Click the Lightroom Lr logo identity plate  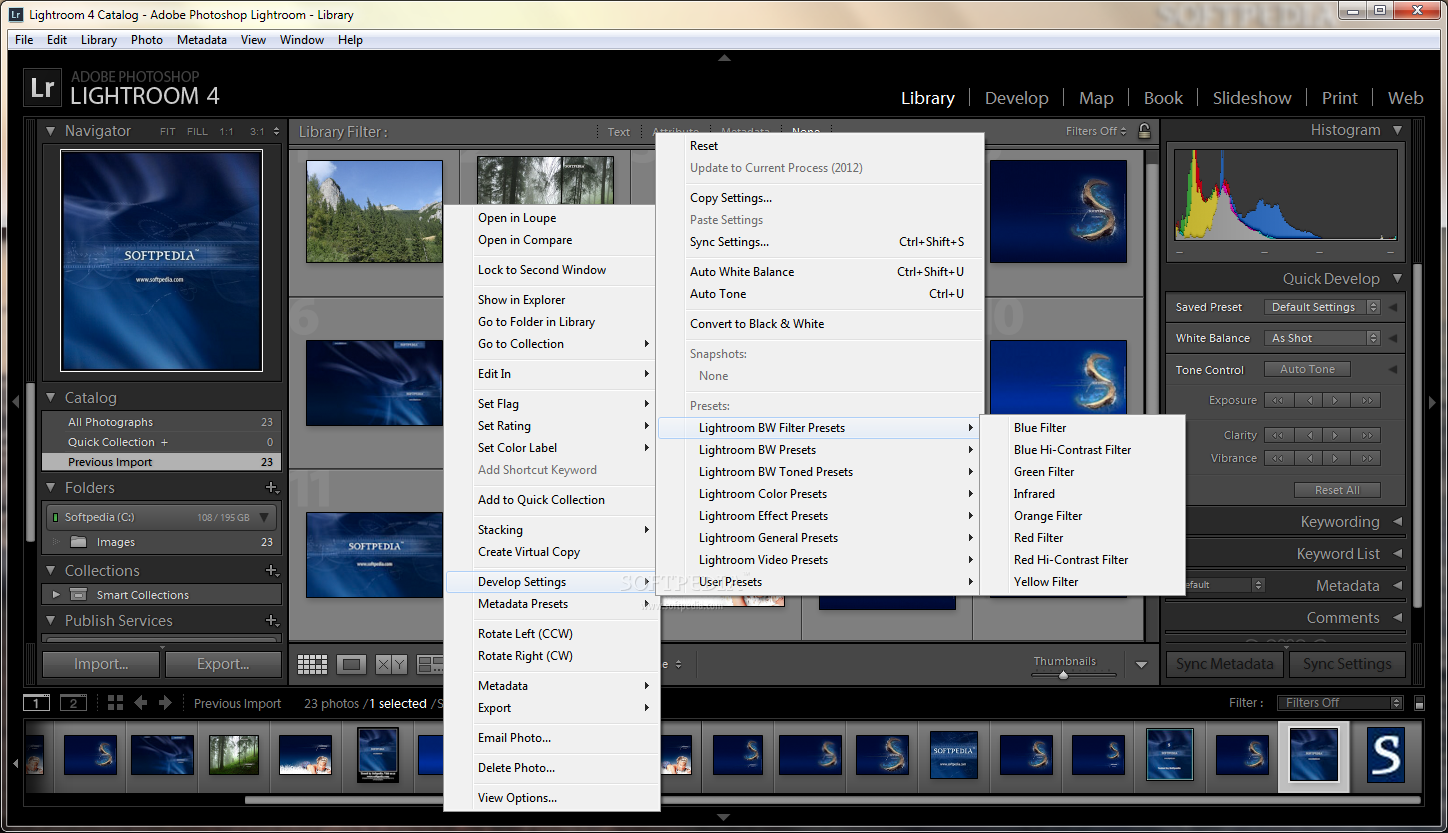(x=42, y=88)
